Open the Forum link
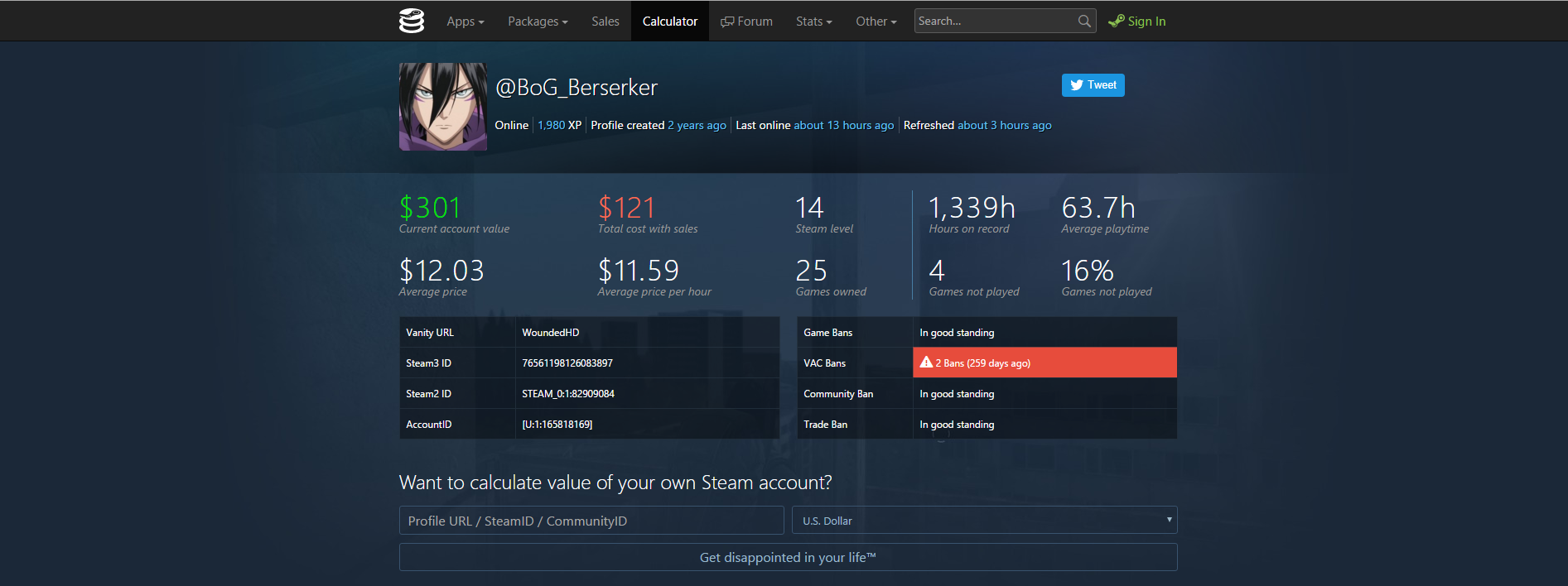The image size is (1568, 586). pos(746,22)
